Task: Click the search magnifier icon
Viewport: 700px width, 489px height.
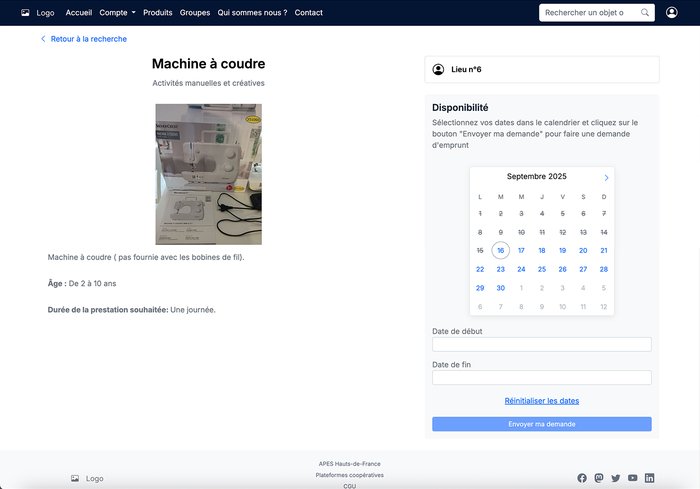Action: (645, 13)
